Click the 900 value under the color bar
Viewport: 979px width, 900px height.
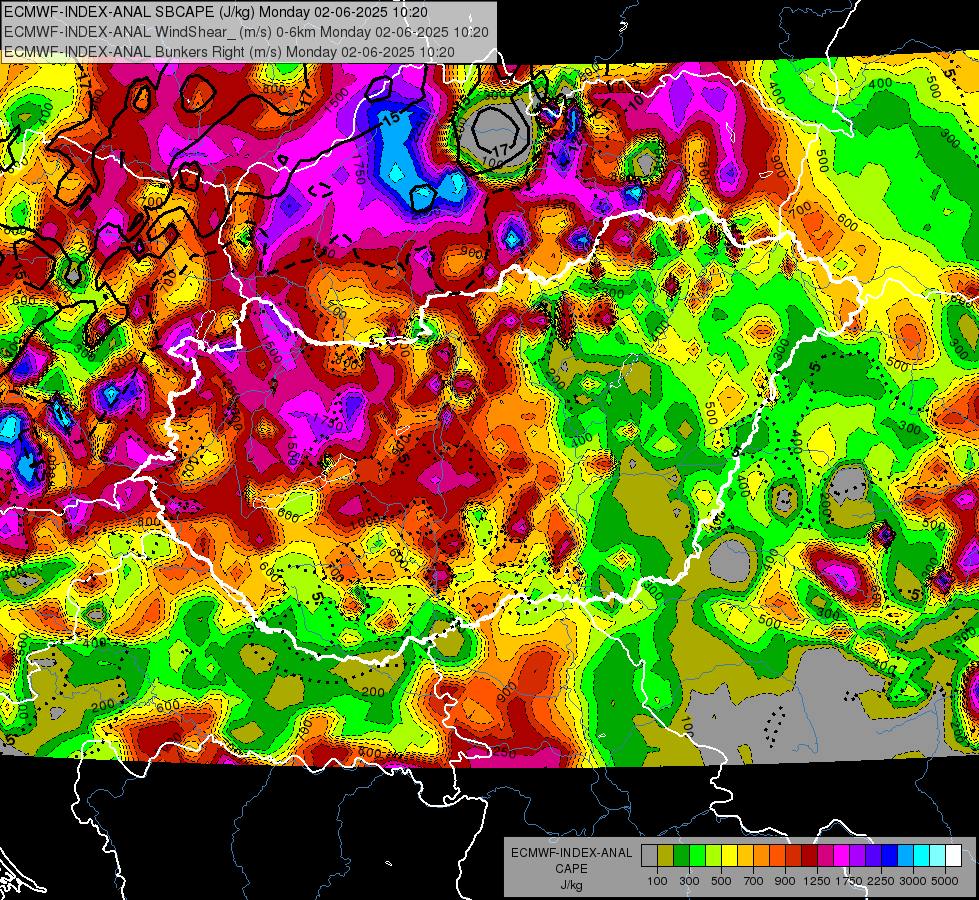(x=785, y=881)
